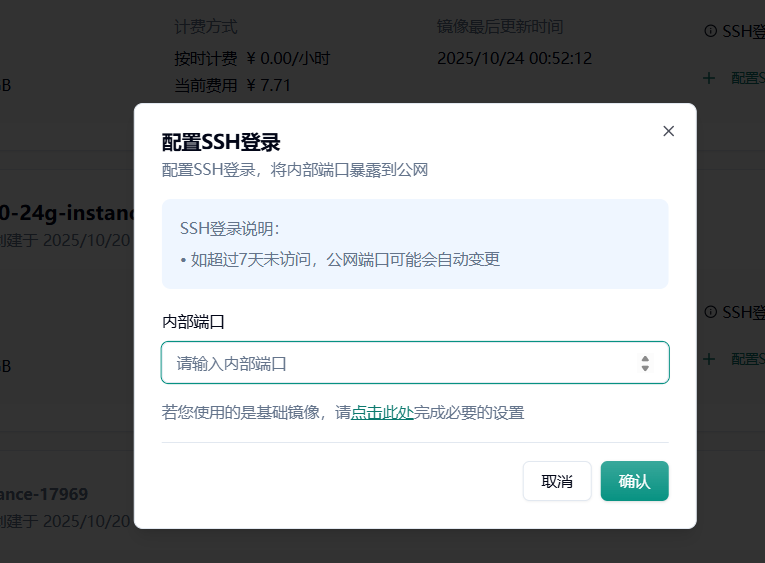Screen dimensions: 765x563
Task: Open the top row 配置S… link text
Action: (747, 77)
